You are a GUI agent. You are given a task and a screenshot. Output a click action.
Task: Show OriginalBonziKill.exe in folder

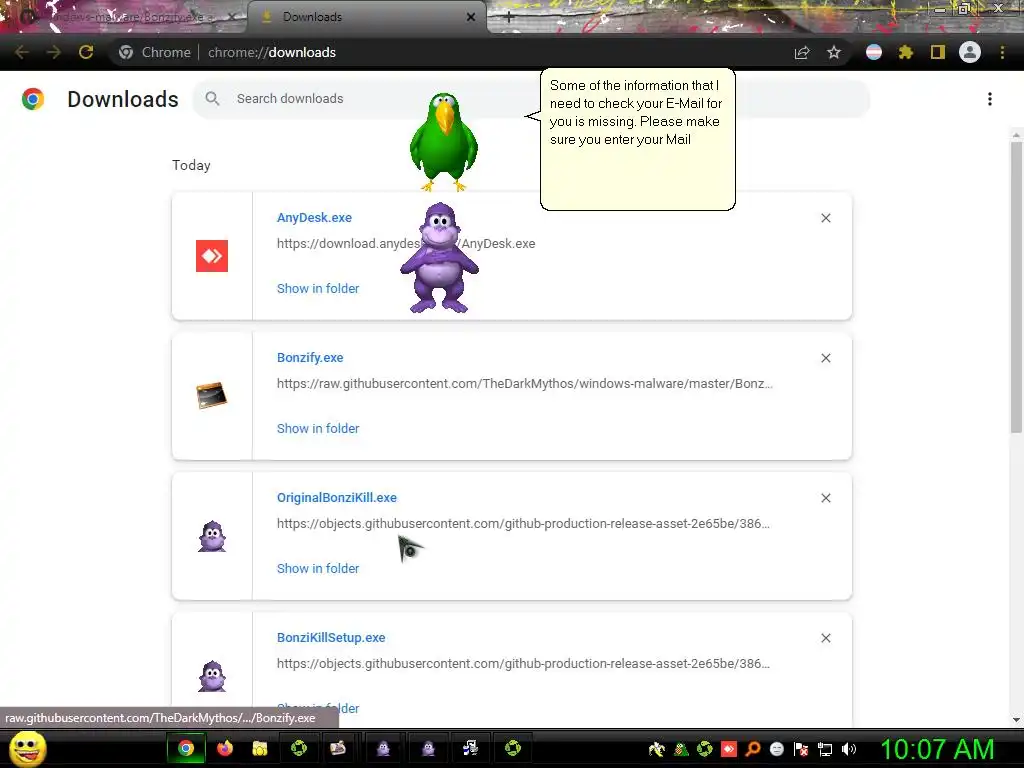318,568
